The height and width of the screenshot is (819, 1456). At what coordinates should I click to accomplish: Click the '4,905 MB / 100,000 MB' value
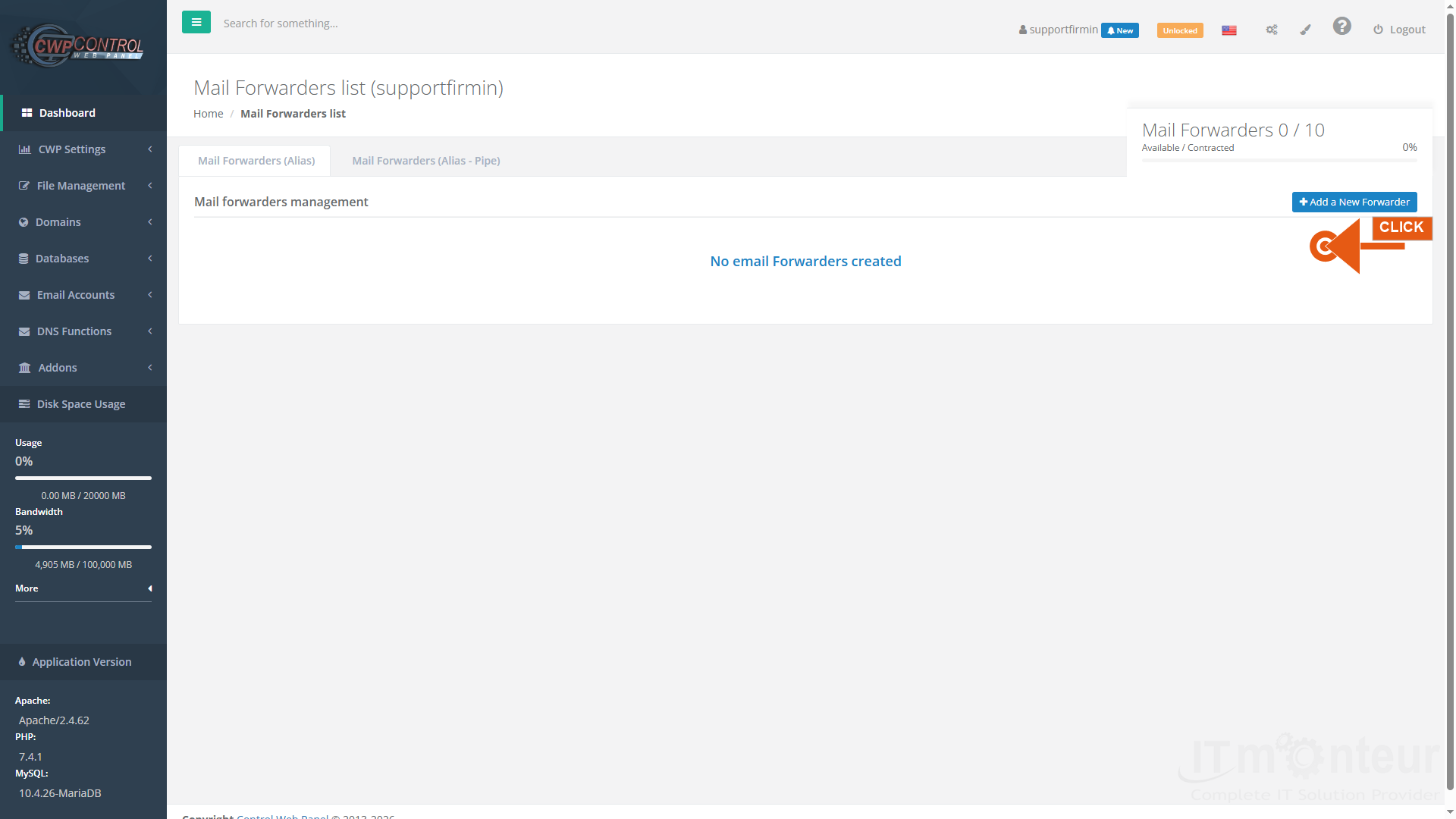tap(83, 565)
